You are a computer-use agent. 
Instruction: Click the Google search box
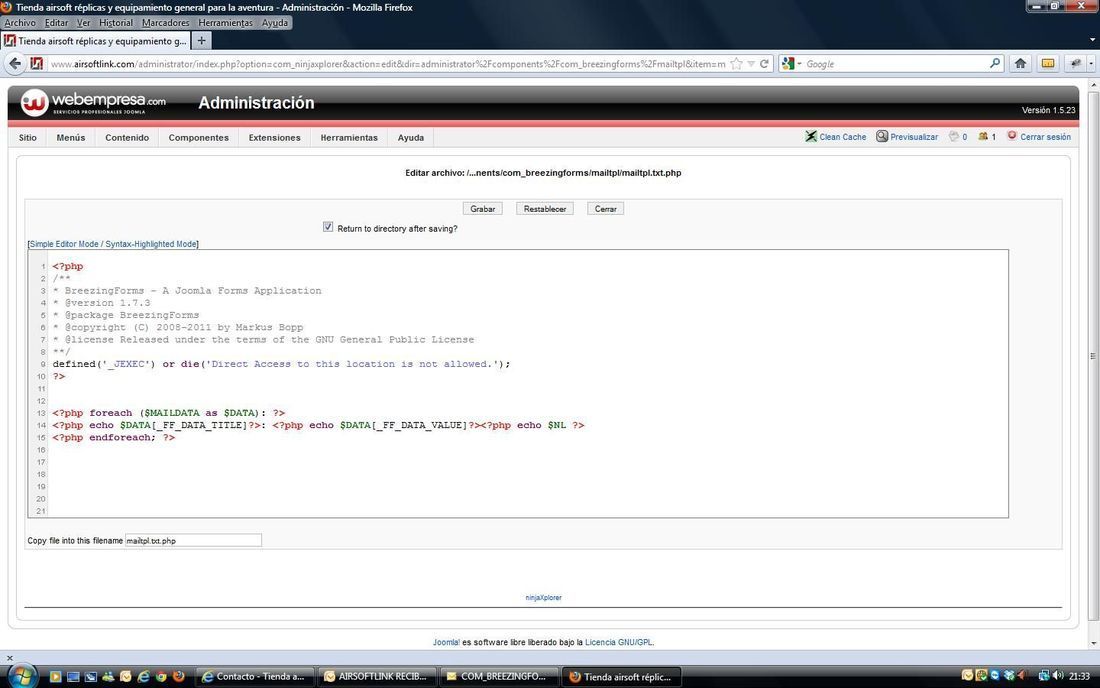pos(896,64)
